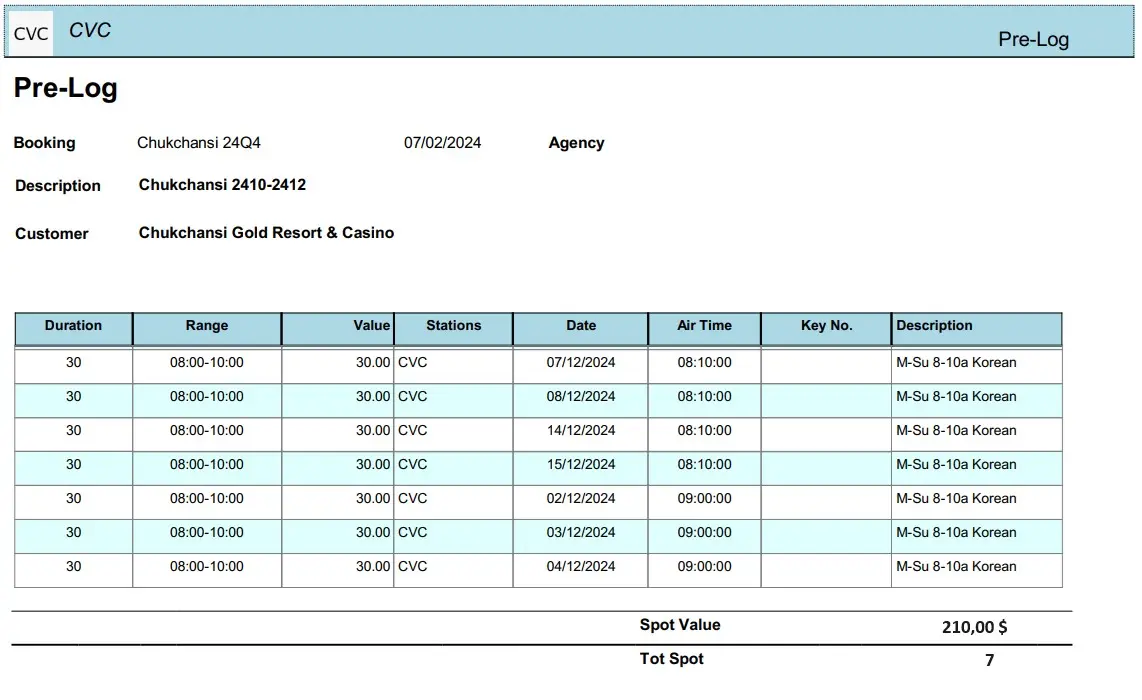The image size is (1142, 700).
Task: Click the Value column header
Action: [x=370, y=326]
